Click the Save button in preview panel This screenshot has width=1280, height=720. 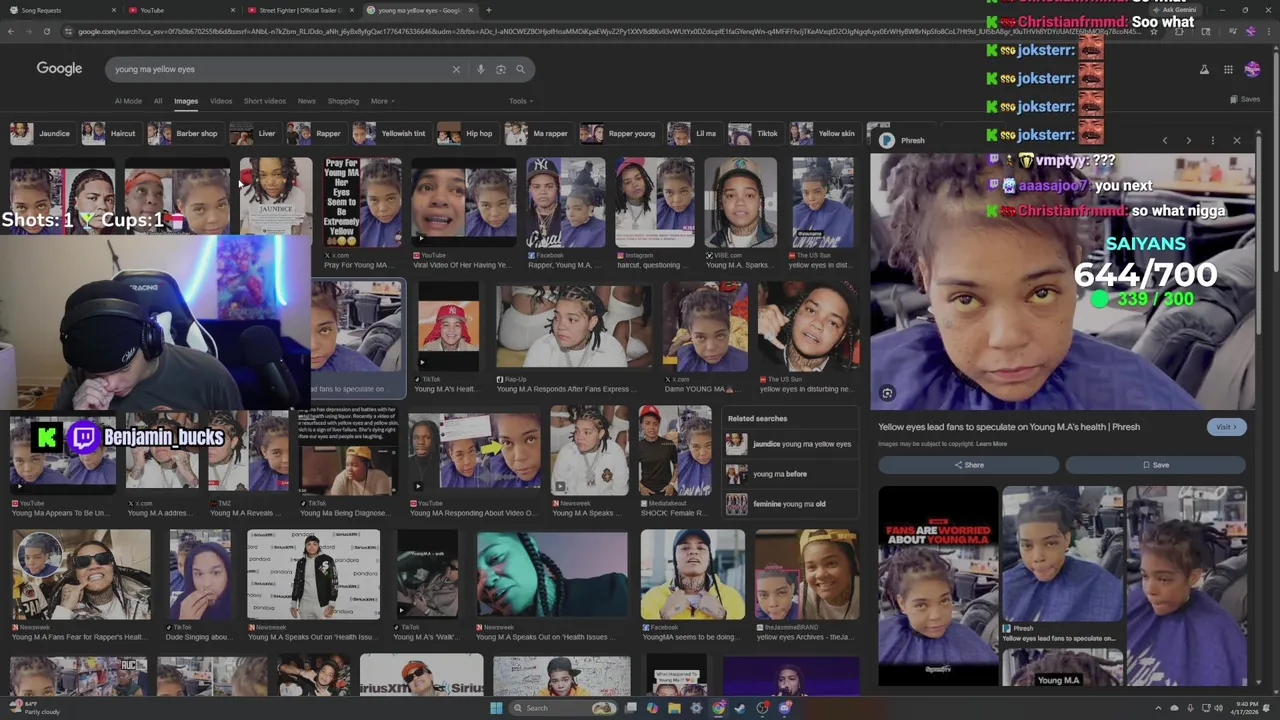tap(1155, 465)
